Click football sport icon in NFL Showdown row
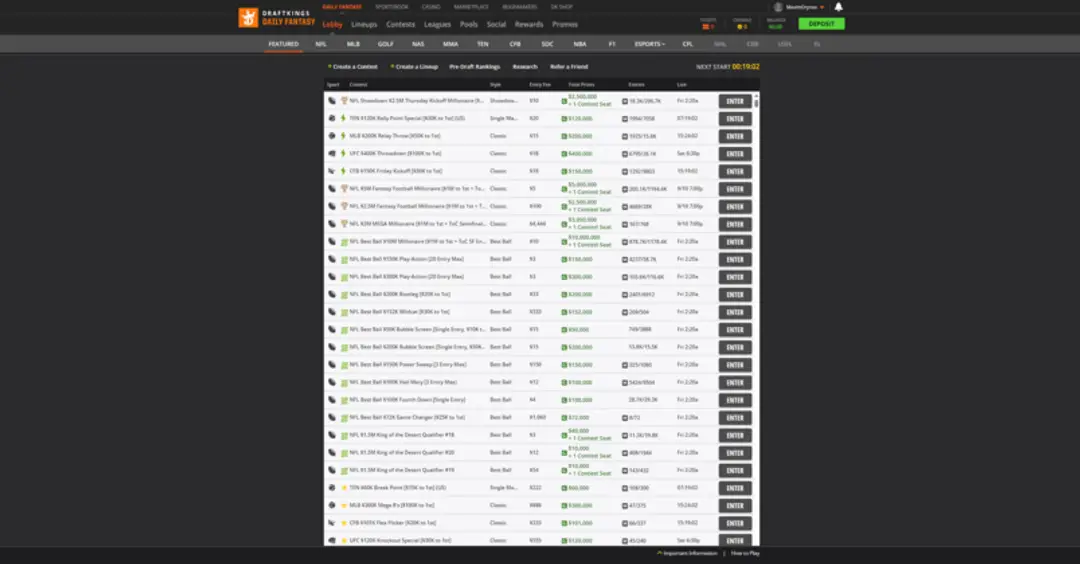Image resolution: width=1080 pixels, height=564 pixels. coord(332,101)
